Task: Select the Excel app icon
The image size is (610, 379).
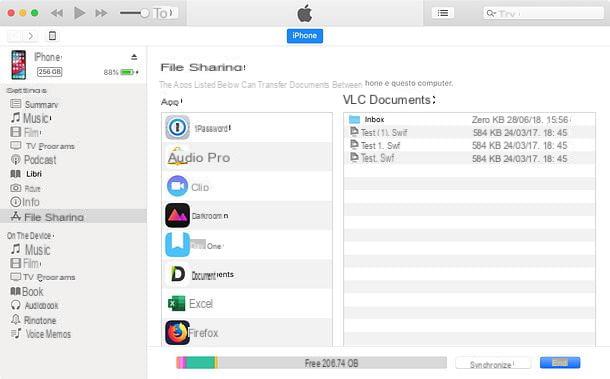Action: (177, 304)
